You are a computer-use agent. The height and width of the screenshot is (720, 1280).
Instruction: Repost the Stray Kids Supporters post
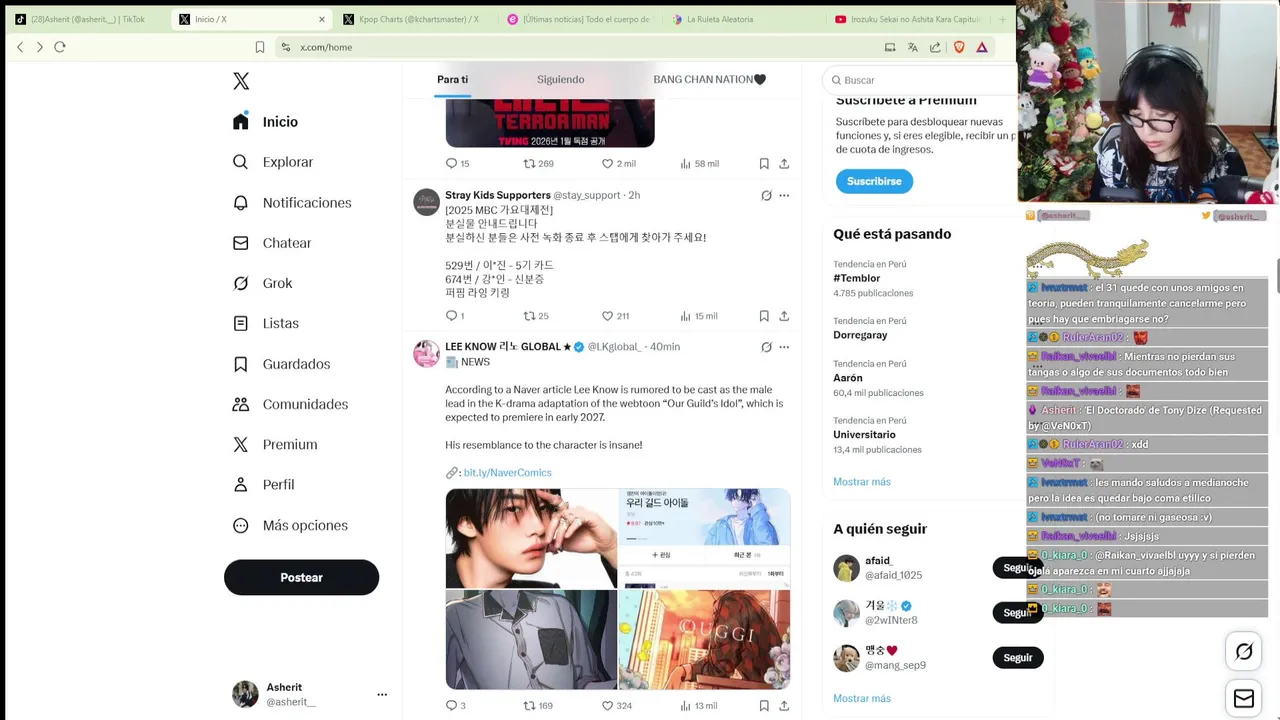pyautogui.click(x=536, y=316)
